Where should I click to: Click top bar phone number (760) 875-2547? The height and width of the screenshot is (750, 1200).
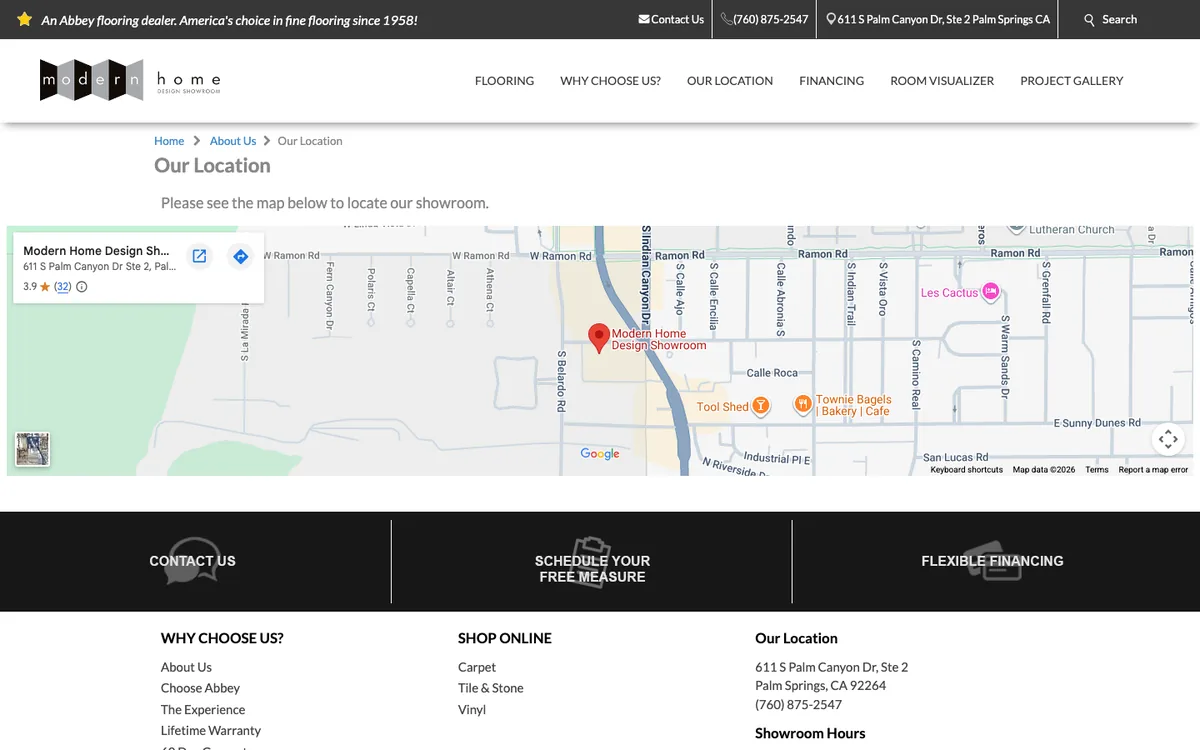tap(770, 19)
